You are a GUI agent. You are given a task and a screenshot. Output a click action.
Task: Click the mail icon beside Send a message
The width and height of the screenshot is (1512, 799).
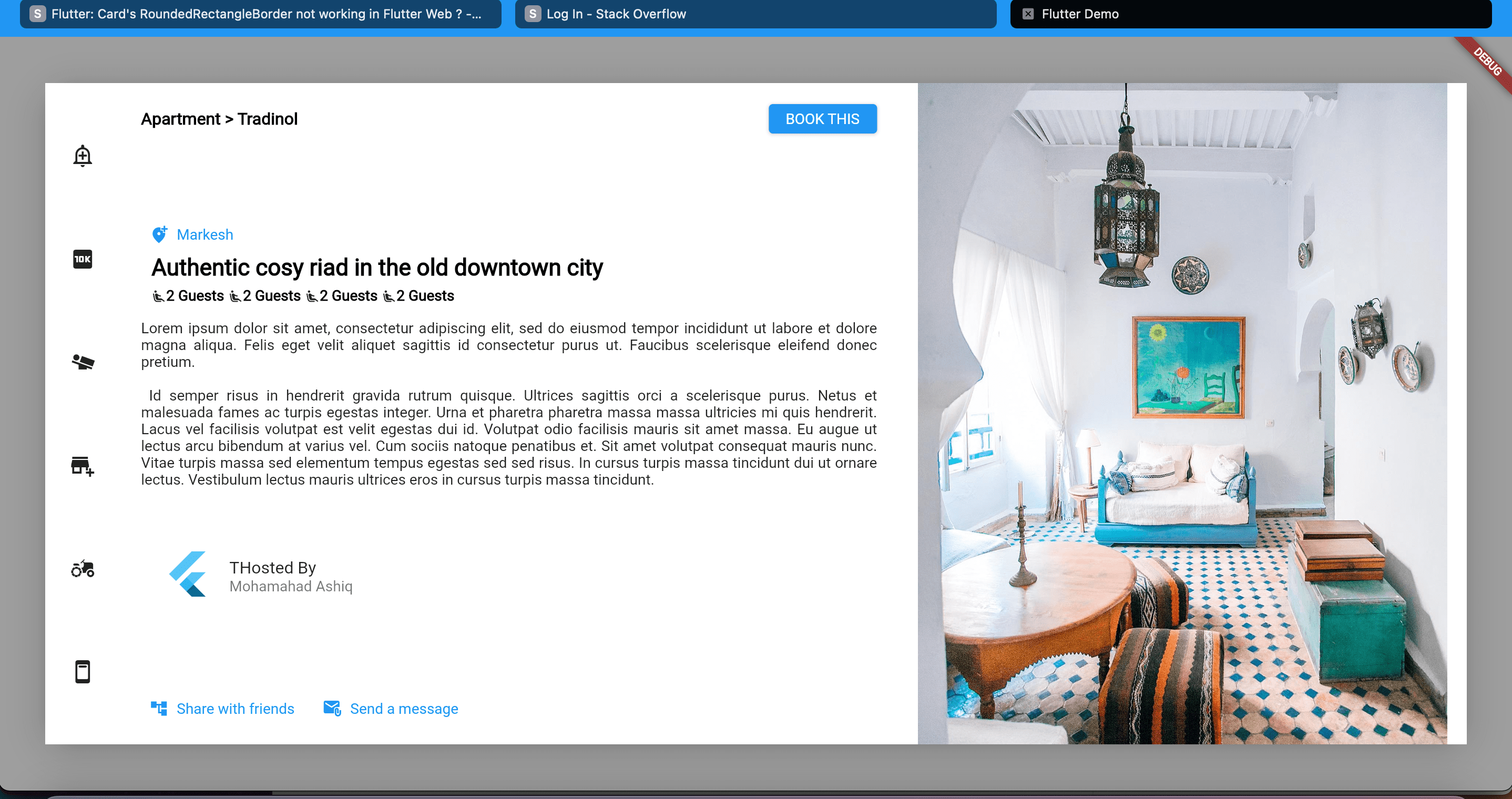coord(332,708)
